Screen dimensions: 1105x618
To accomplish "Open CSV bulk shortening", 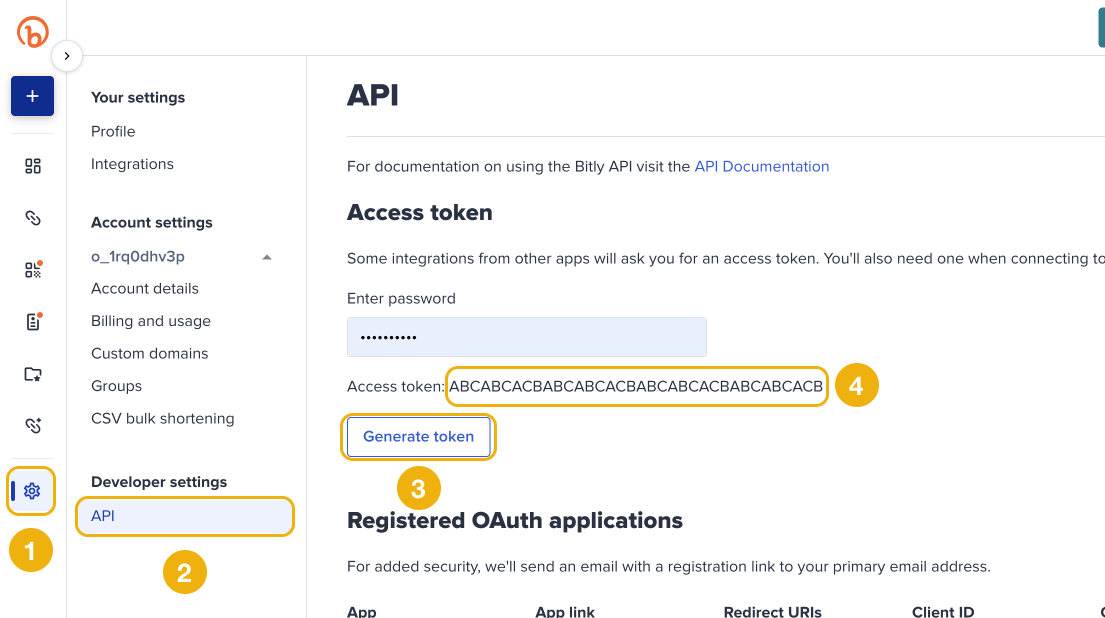I will [x=163, y=418].
